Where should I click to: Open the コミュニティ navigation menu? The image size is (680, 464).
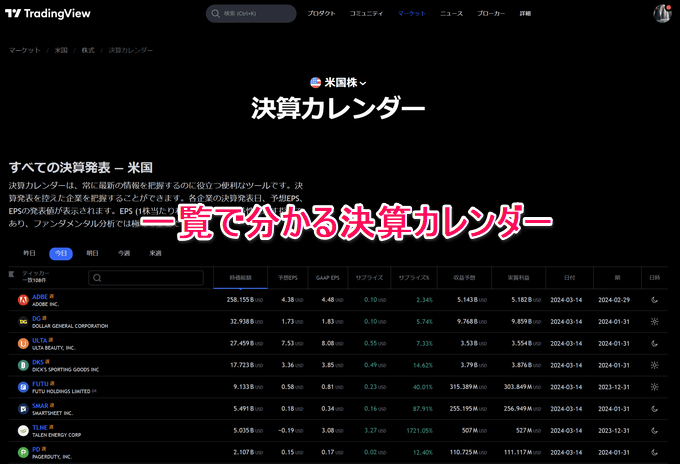[367, 13]
